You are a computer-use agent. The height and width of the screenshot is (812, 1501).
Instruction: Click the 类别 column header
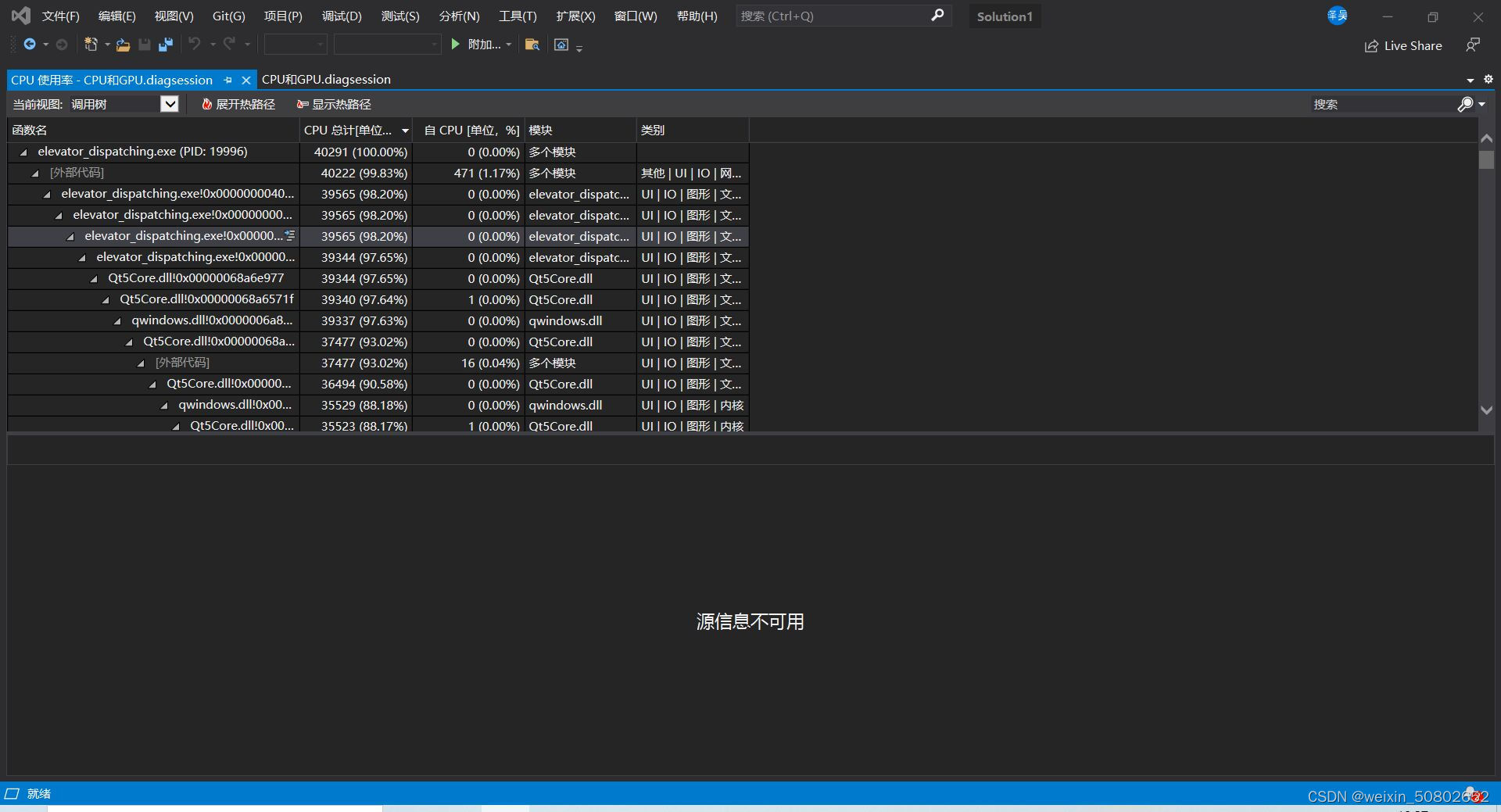(693, 131)
